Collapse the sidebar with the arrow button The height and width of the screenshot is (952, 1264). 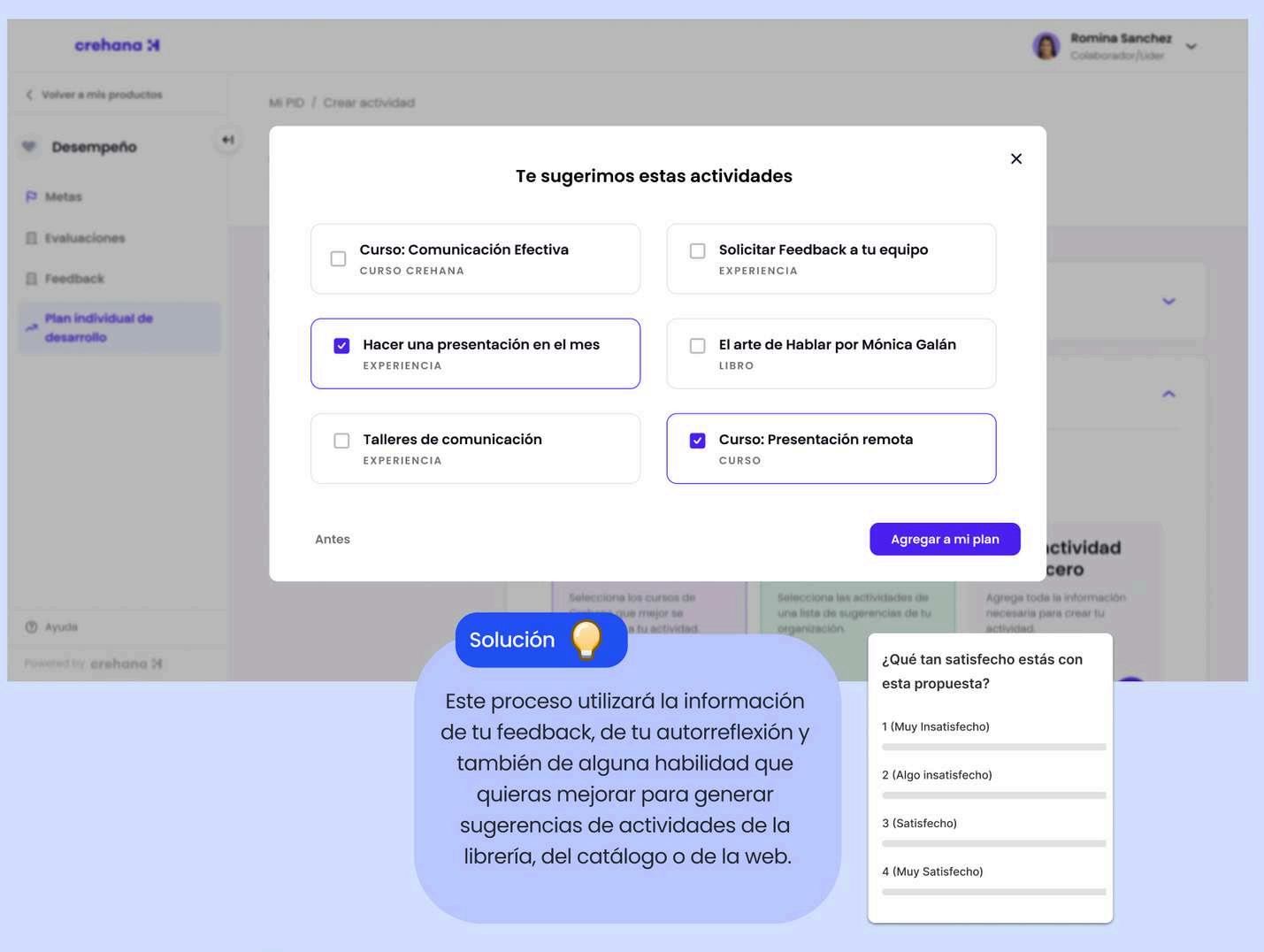(x=227, y=140)
